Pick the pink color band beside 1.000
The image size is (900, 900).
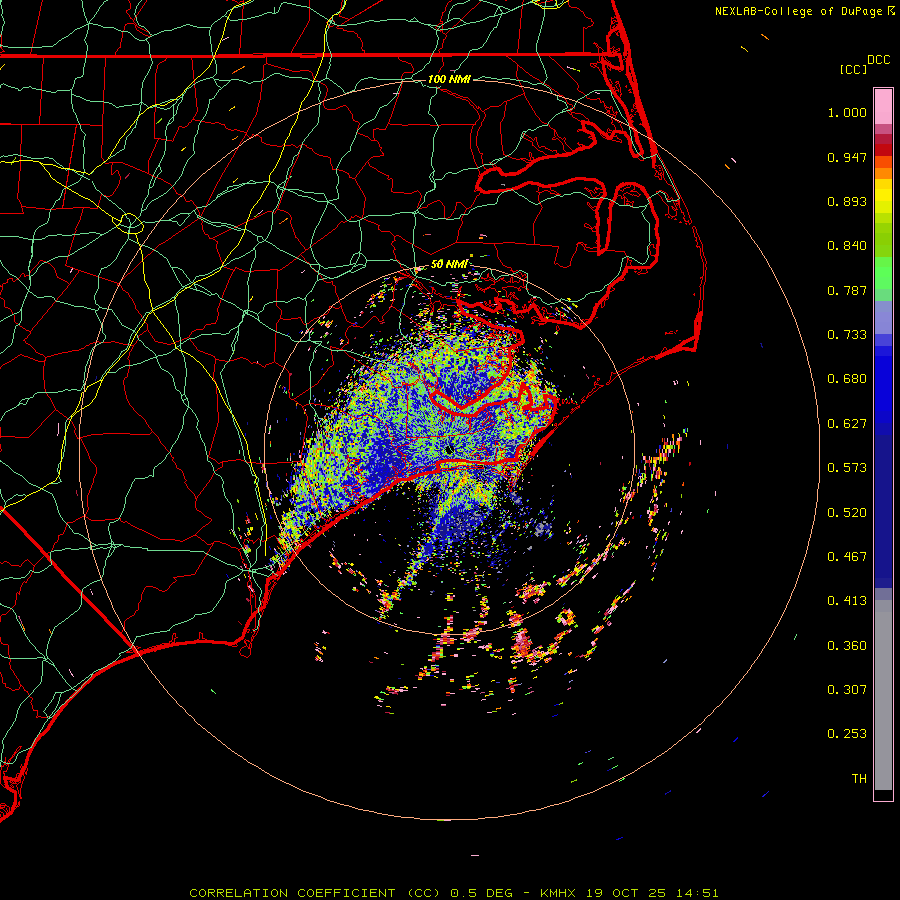[883, 107]
